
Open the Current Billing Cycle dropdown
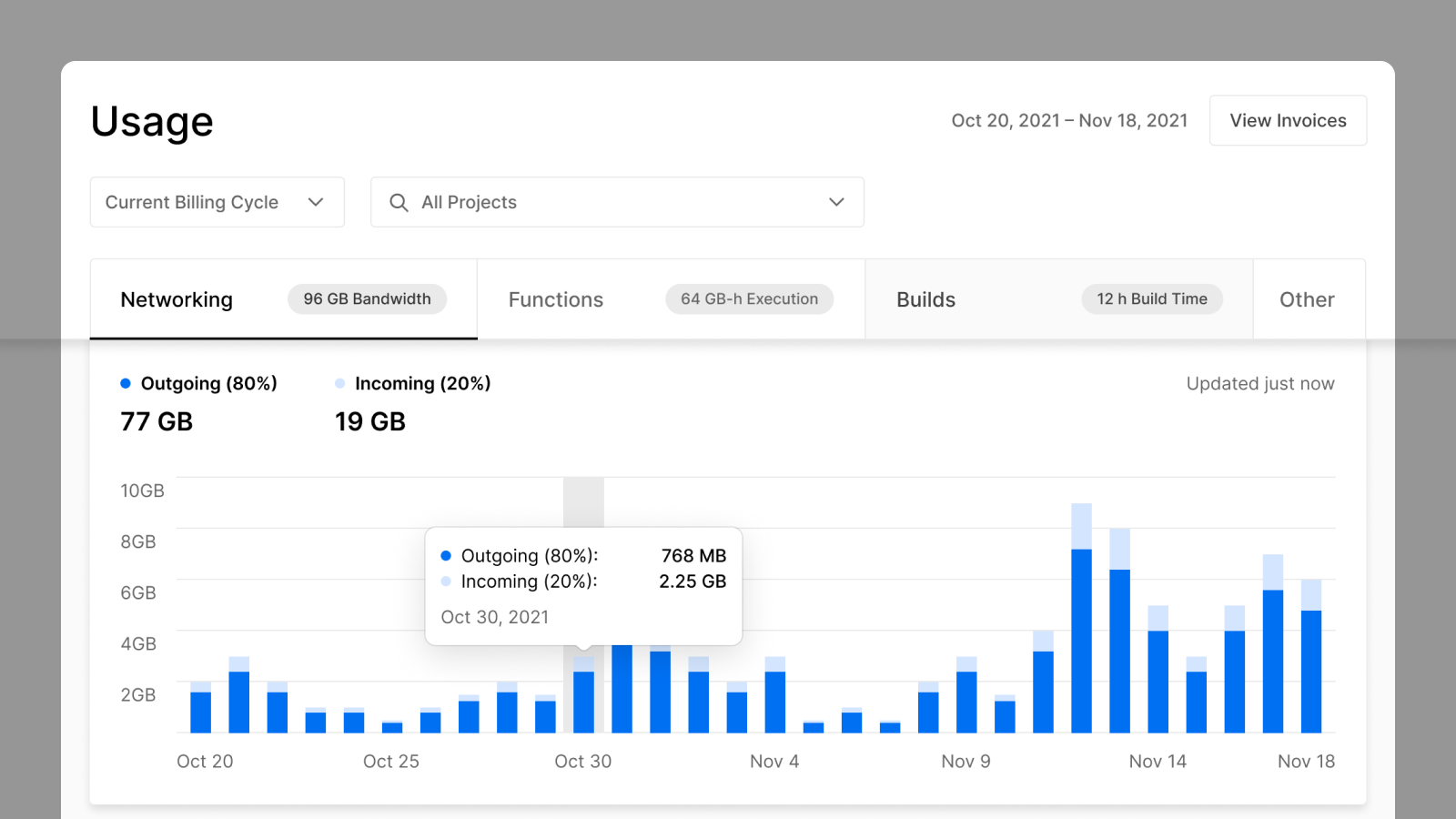coord(217,202)
